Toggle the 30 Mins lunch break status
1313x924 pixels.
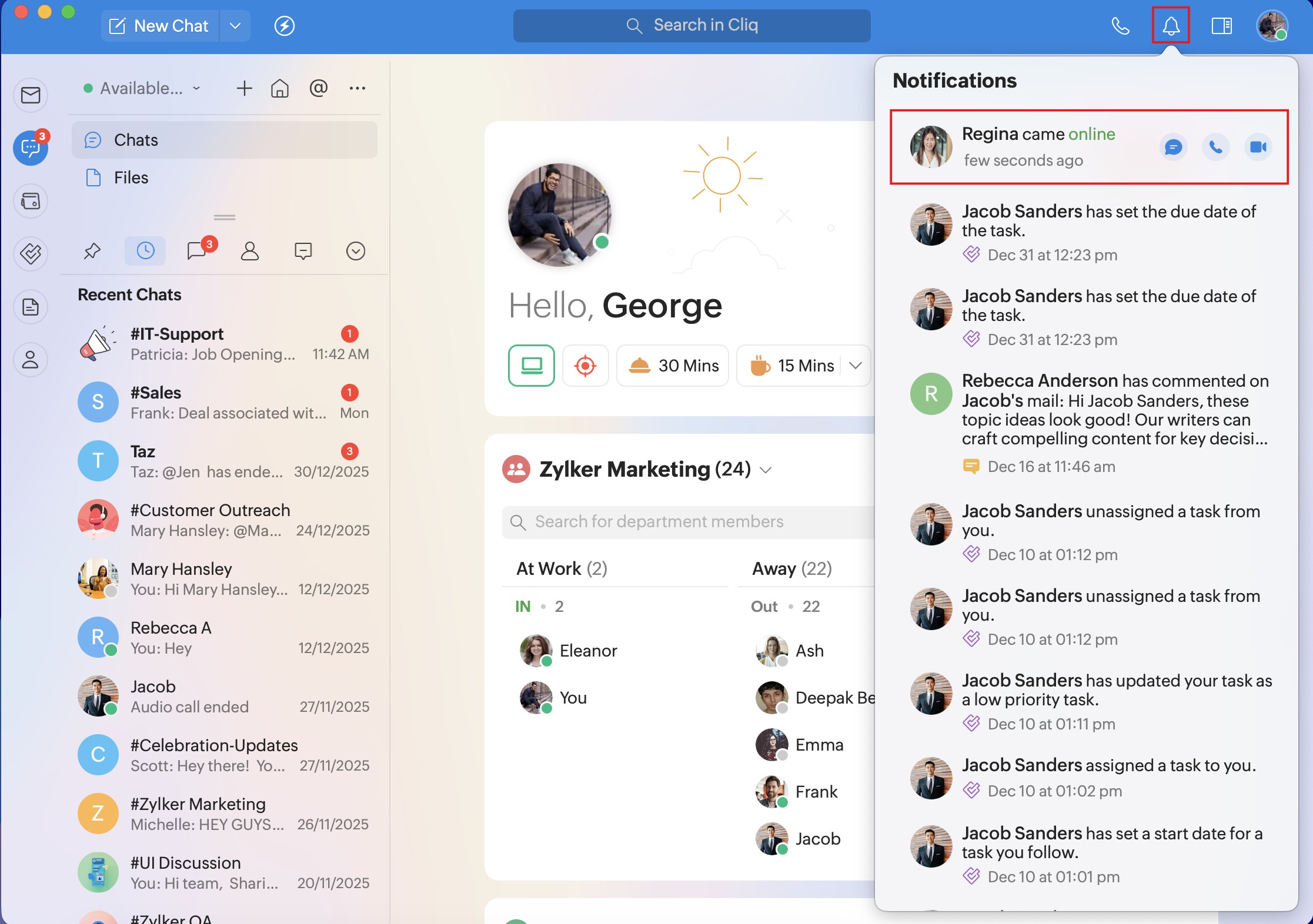[x=673, y=366]
